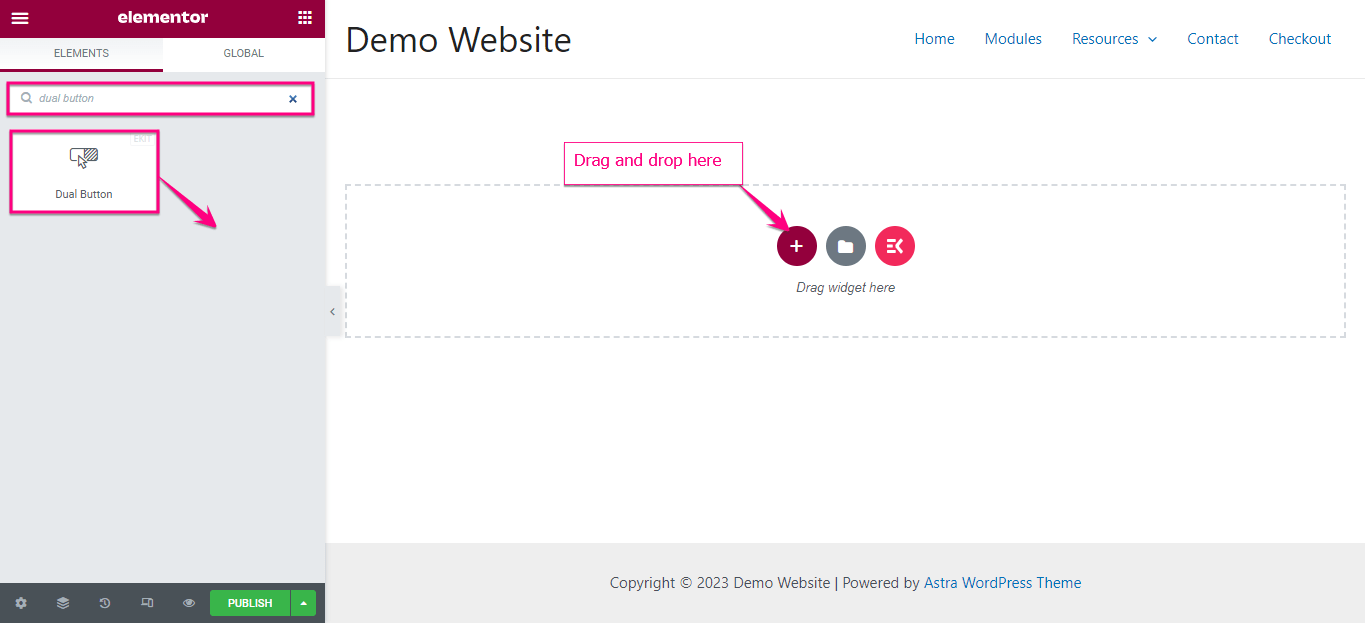Open the Navigator layers icon
1365x623 pixels.
tap(63, 603)
